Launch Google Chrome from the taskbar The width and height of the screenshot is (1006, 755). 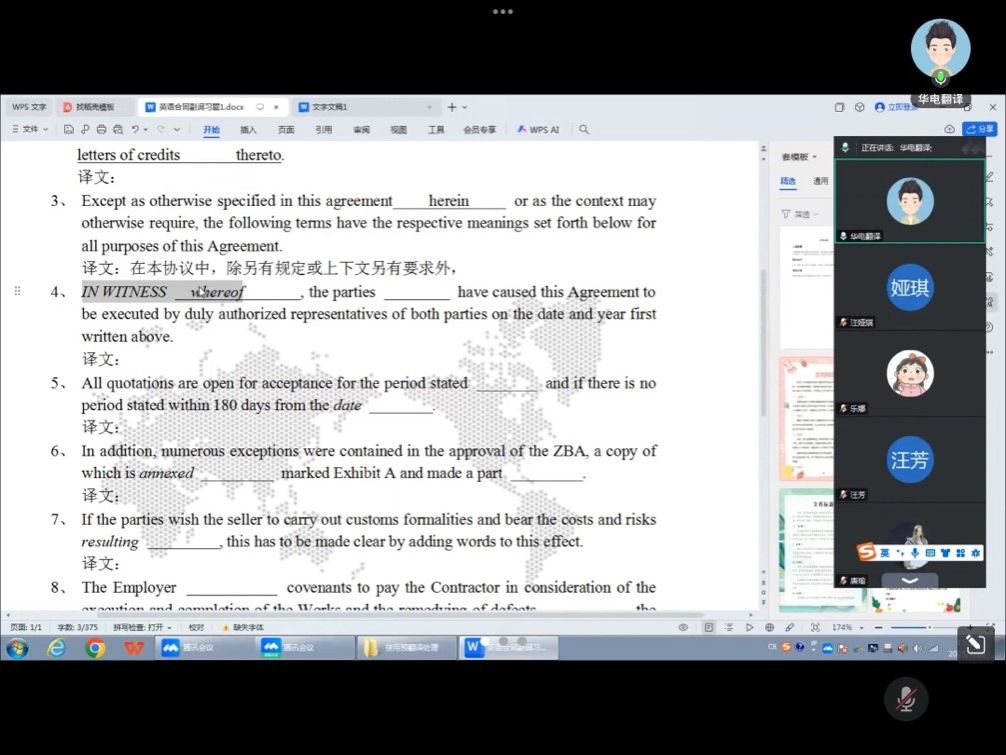coord(97,647)
